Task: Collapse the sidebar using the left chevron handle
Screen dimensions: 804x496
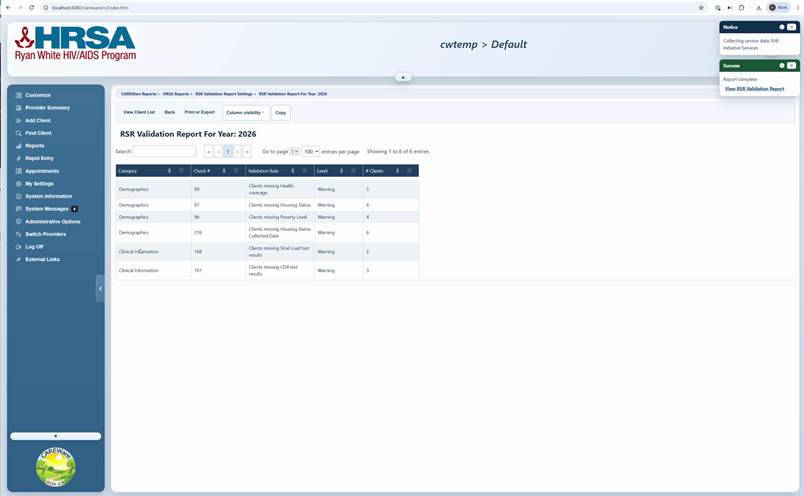Action: 100,289
